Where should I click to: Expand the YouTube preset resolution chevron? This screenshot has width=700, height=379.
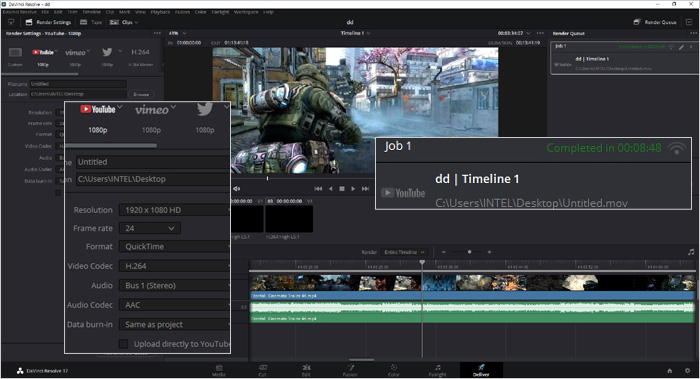pyautogui.click(x=57, y=51)
